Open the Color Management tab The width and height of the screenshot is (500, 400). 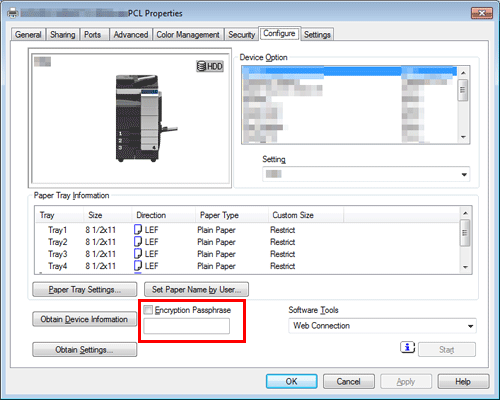pos(188,35)
